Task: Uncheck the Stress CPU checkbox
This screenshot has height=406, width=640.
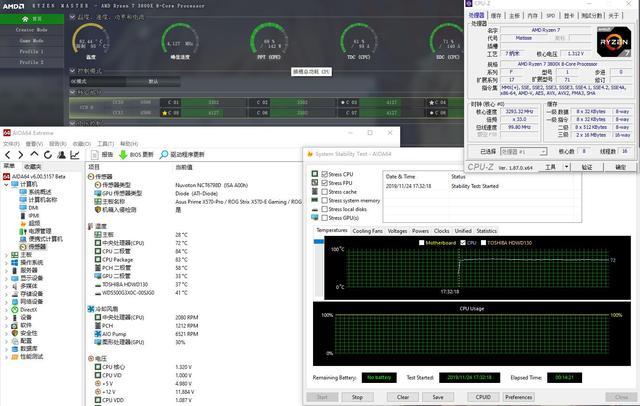Action: [324, 175]
